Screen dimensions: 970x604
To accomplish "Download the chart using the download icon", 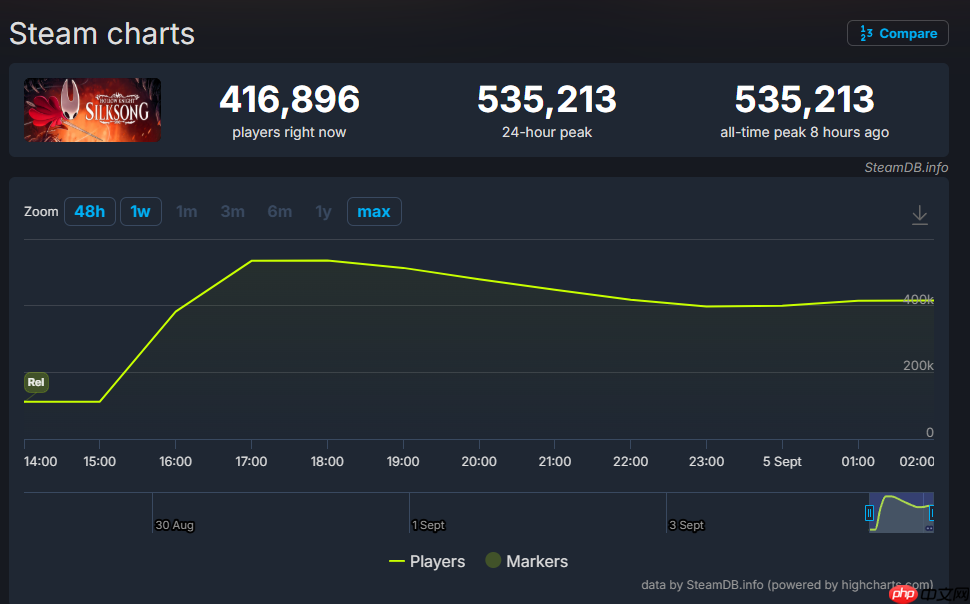I will click(x=920, y=215).
